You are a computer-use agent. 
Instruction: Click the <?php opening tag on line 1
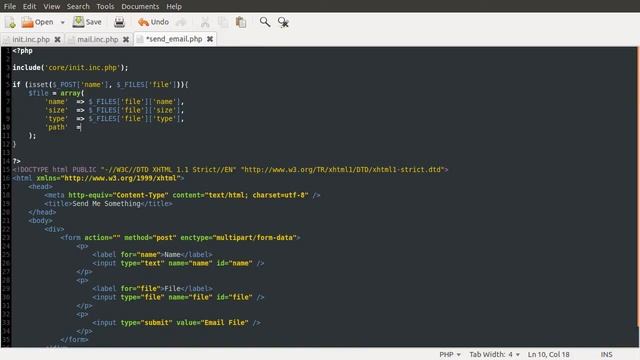[x=22, y=51]
